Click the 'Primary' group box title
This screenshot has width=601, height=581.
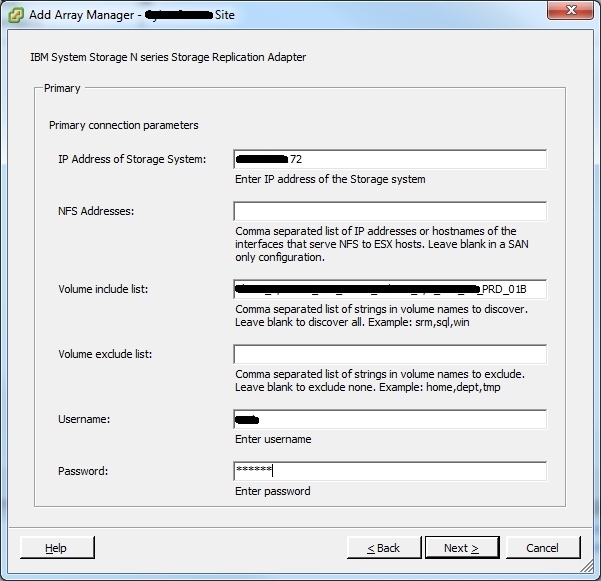tap(62, 88)
